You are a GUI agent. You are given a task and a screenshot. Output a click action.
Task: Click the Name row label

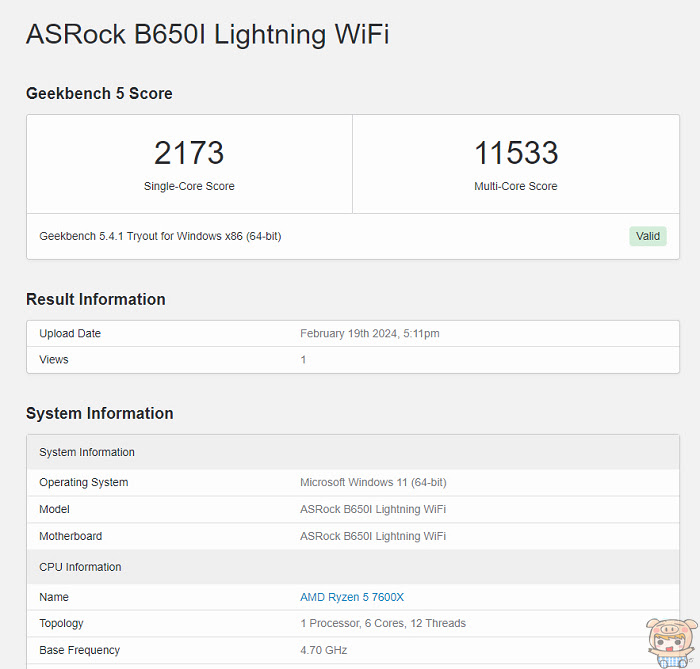point(54,597)
